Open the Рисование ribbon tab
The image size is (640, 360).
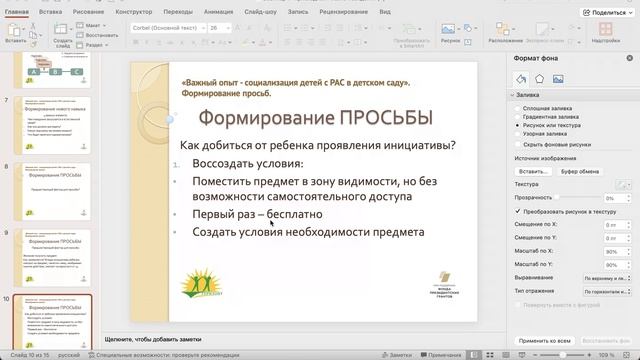coord(88,12)
